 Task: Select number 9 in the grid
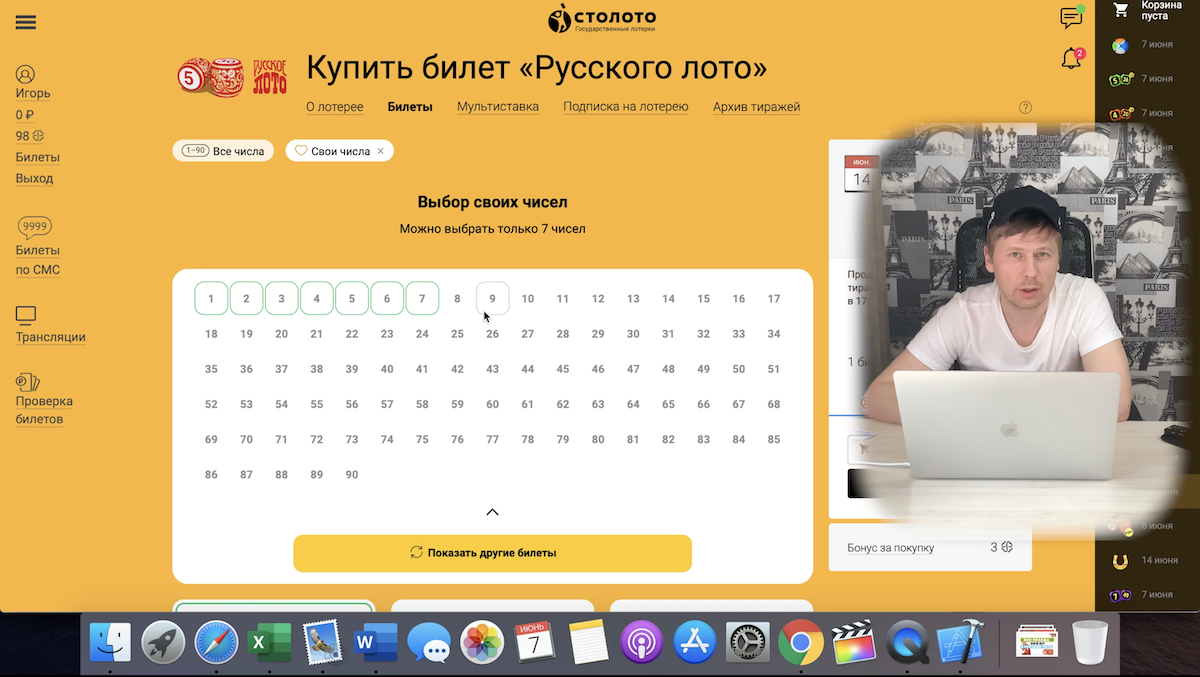click(492, 298)
